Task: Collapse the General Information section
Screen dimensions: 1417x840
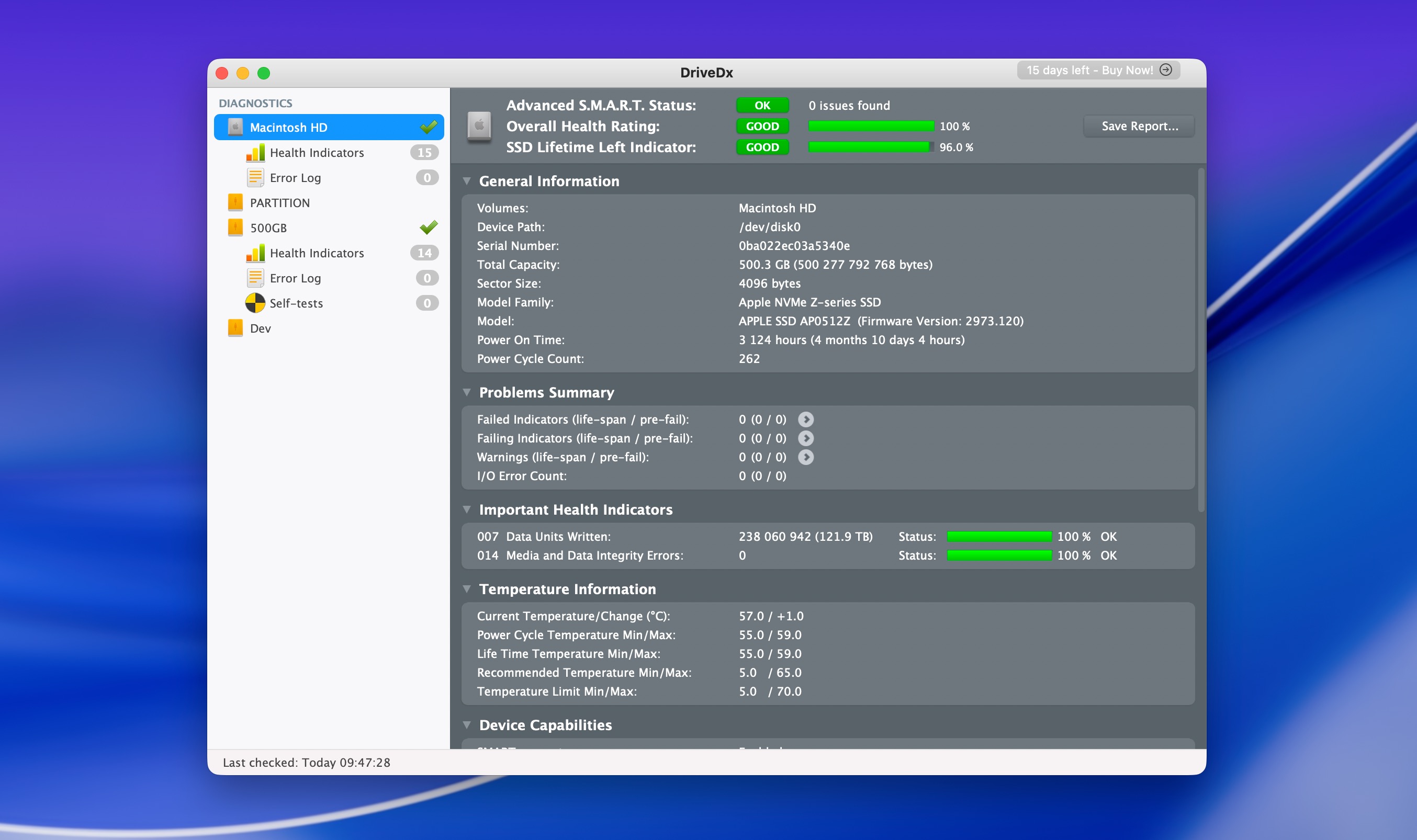Action: 466,181
